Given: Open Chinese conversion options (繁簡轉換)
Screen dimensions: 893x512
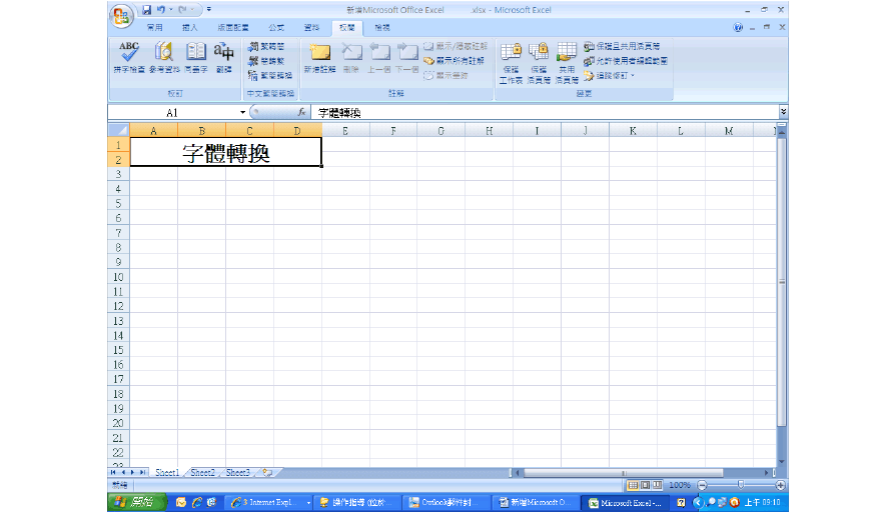Looking at the screenshot, I should click(271, 75).
